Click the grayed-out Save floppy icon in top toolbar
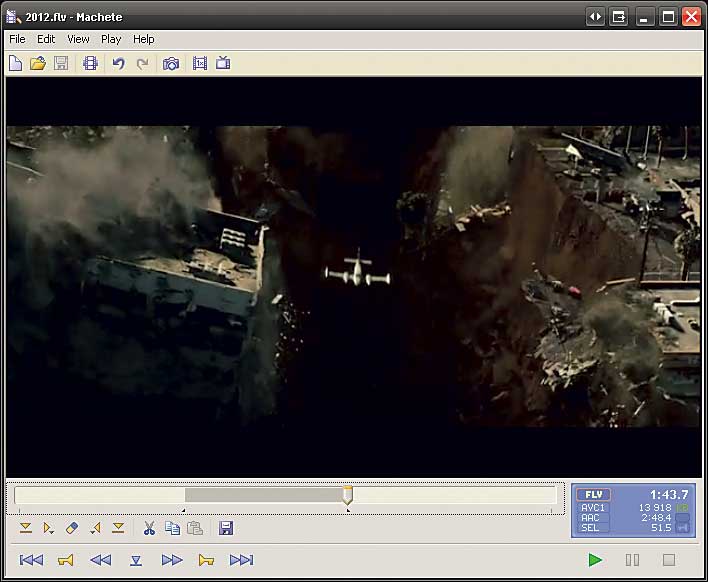 pyautogui.click(x=61, y=63)
